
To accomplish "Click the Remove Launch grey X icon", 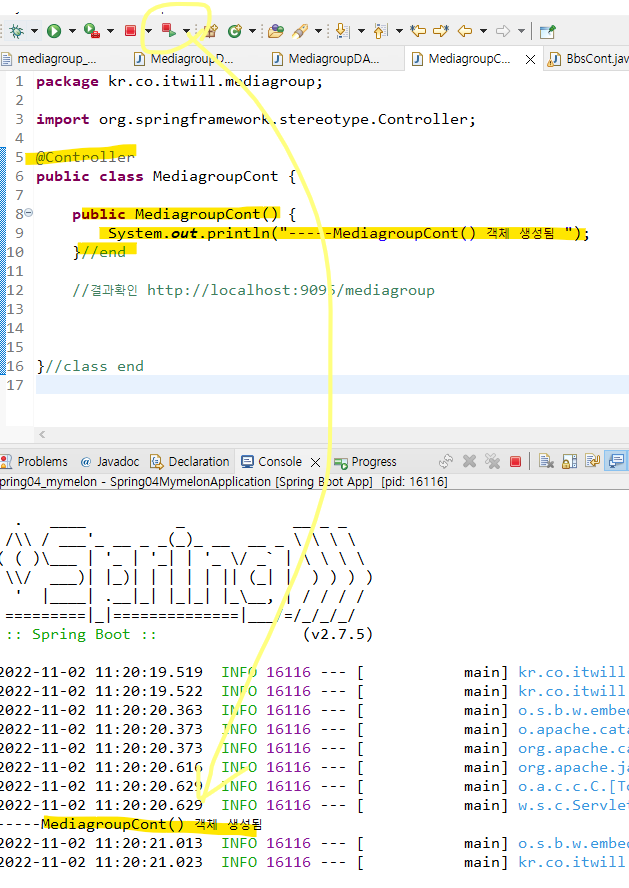I will tap(469, 462).
